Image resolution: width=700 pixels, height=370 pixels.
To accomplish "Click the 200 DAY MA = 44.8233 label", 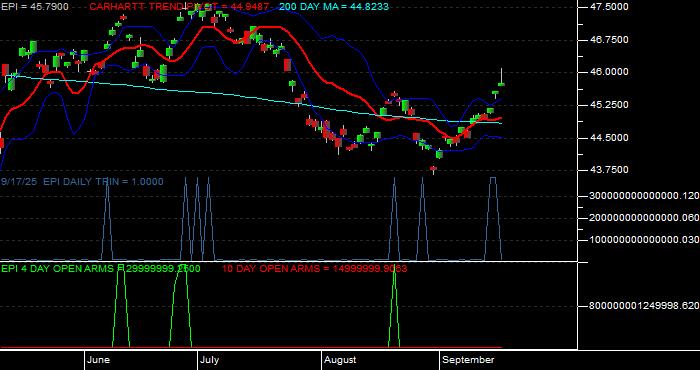I will (334, 7).
